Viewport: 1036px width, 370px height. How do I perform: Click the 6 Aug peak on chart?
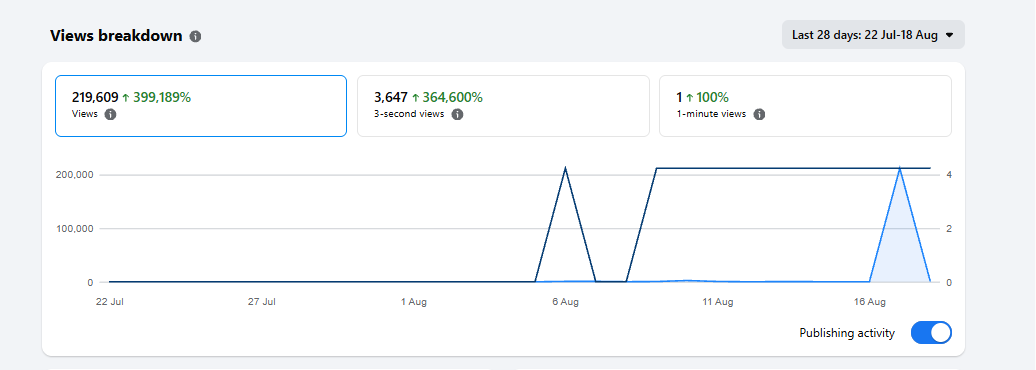point(566,168)
